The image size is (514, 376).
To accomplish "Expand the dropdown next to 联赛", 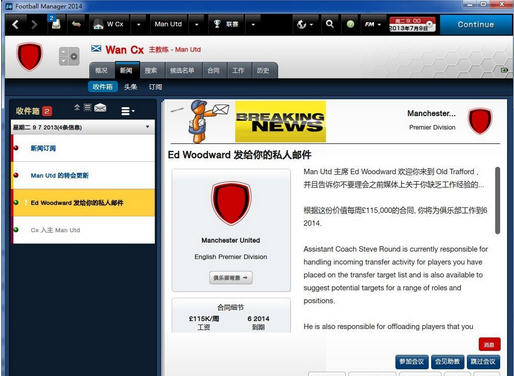I will pyautogui.click(x=253, y=24).
